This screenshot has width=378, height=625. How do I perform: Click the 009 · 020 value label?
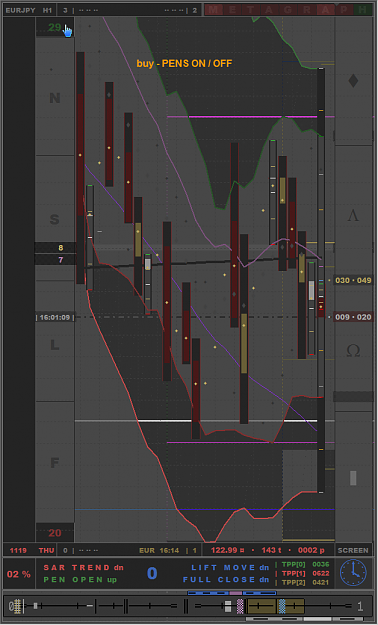pyautogui.click(x=353, y=317)
